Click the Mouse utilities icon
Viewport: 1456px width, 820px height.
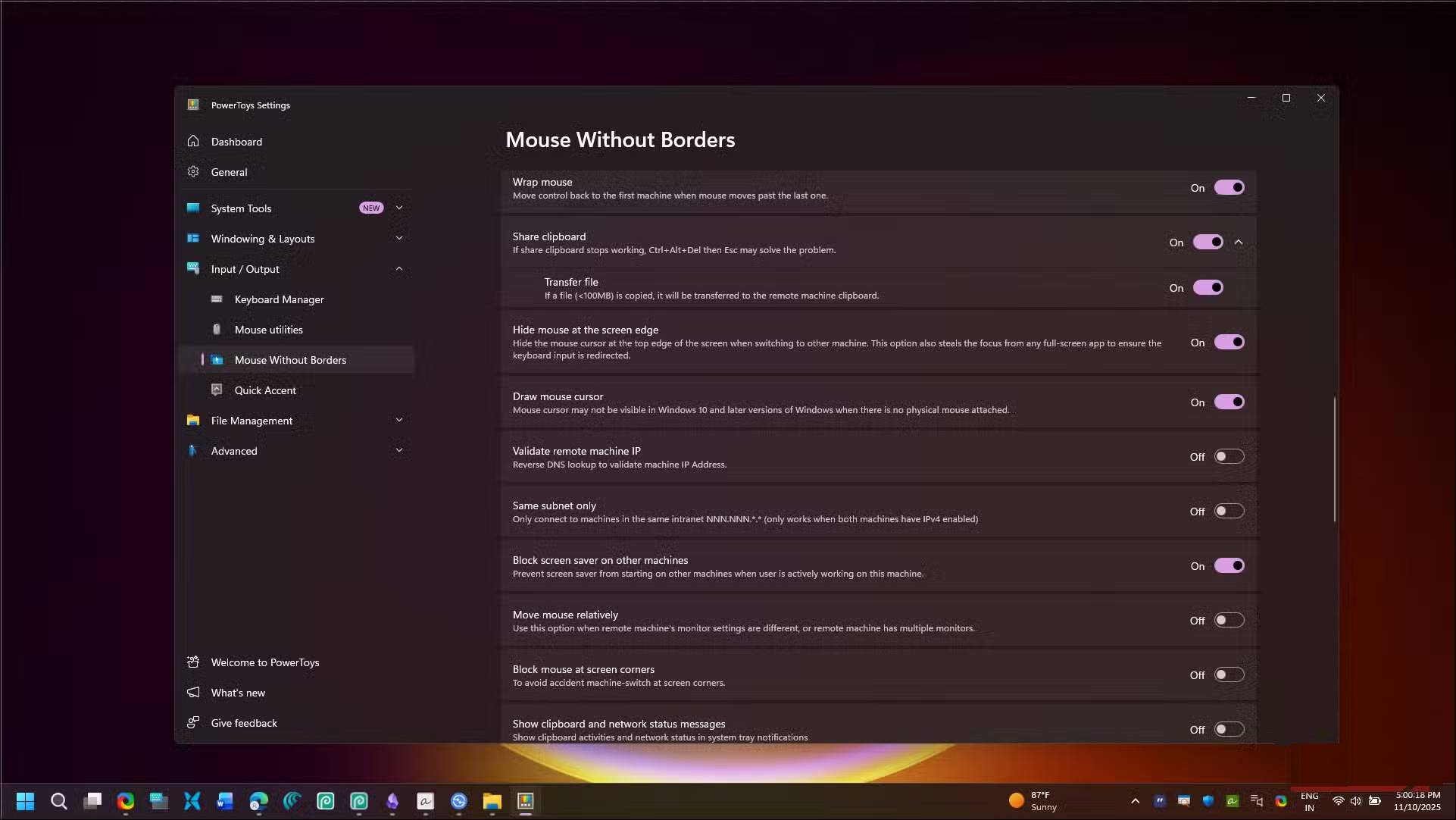pos(217,330)
